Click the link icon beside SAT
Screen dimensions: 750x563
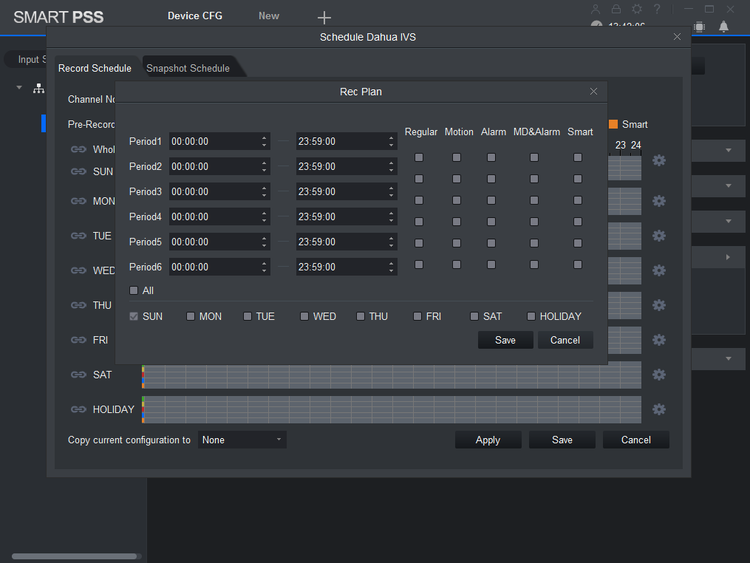(78, 375)
